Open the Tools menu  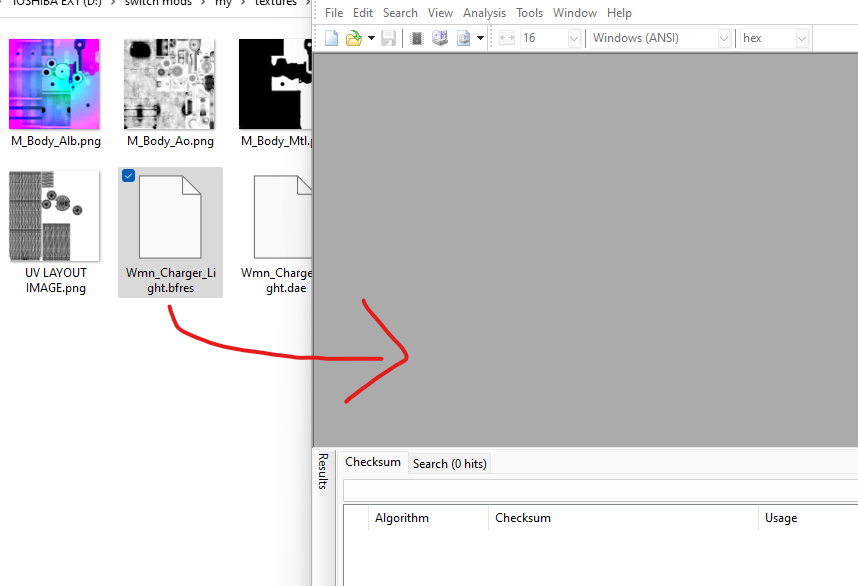[x=529, y=12]
